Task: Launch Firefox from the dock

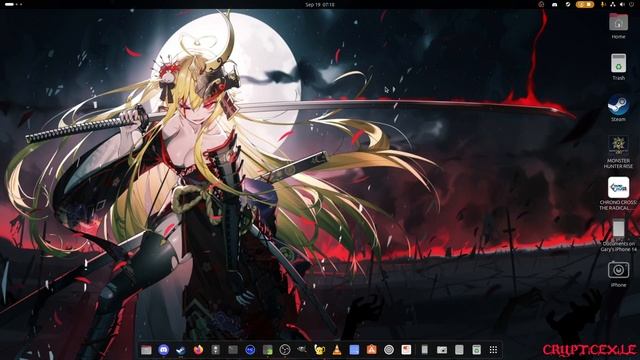Action: [198, 350]
